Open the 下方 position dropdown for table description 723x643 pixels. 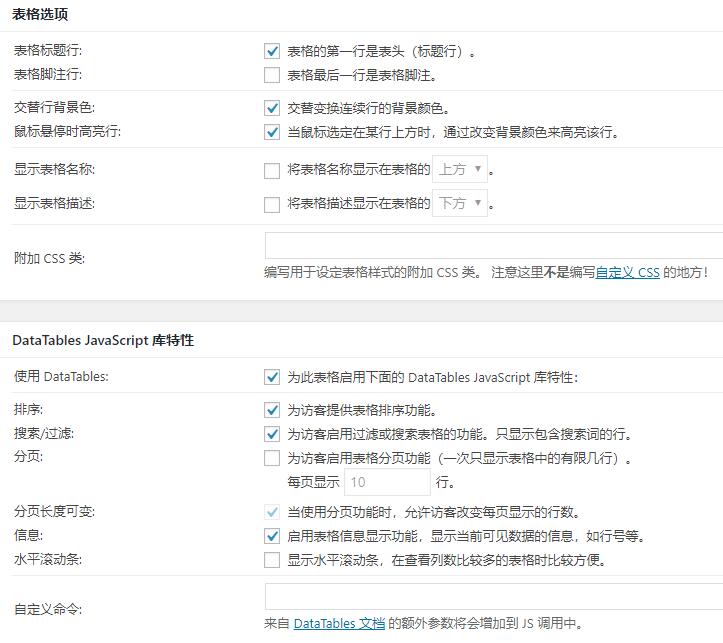(461, 203)
